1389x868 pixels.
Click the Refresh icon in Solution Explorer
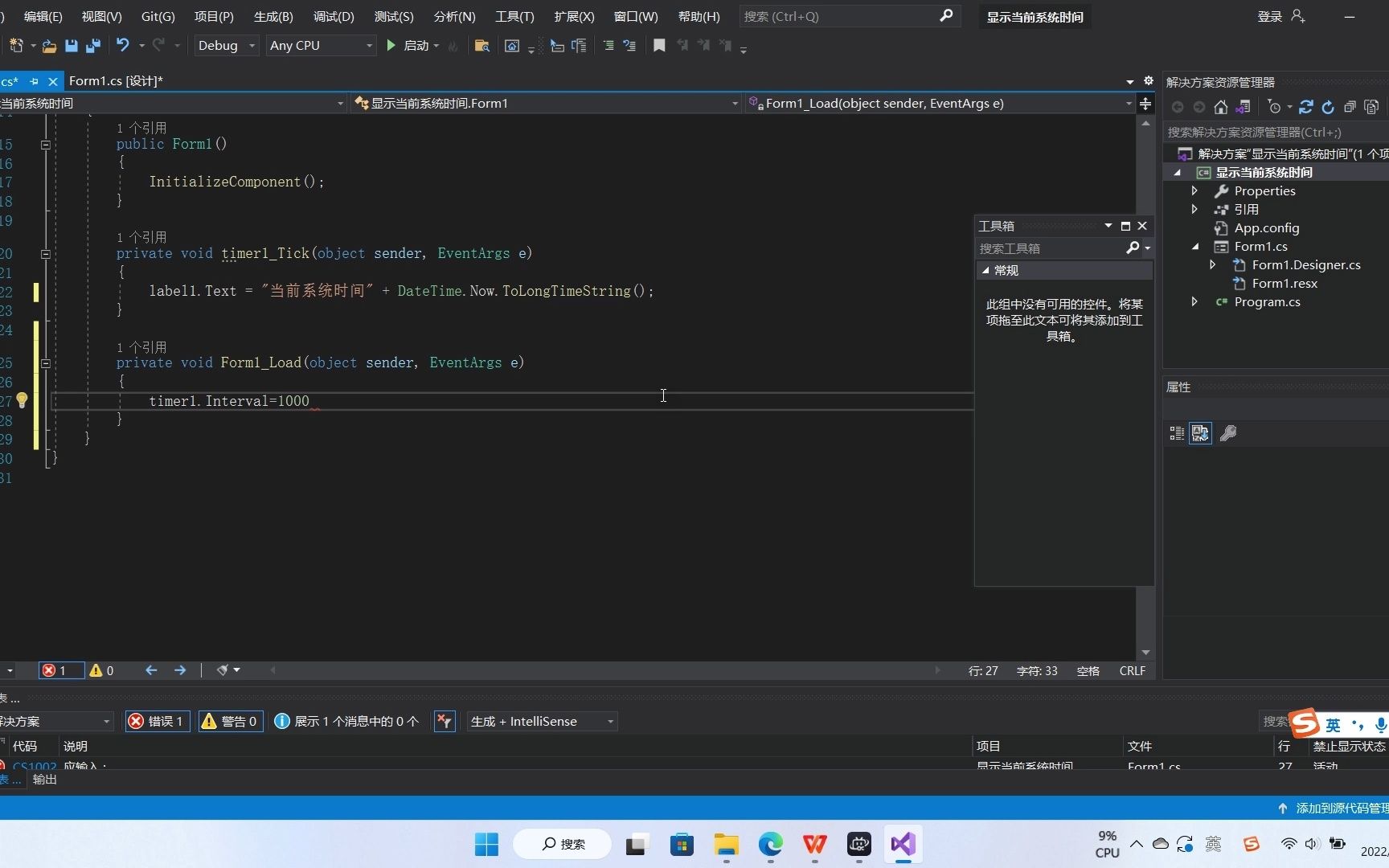1328,107
